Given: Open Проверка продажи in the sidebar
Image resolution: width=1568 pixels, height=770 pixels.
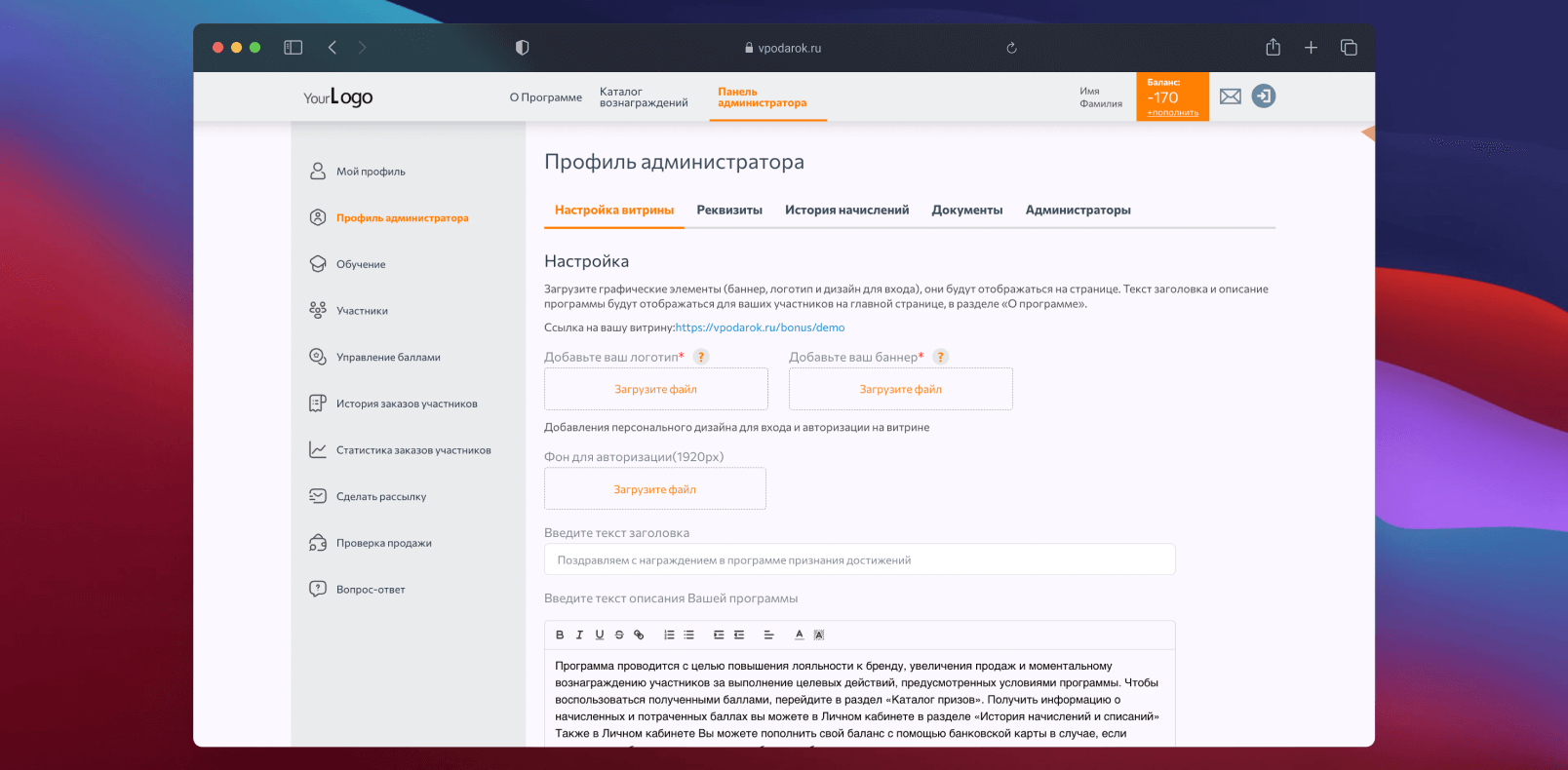Looking at the screenshot, I should [x=383, y=543].
